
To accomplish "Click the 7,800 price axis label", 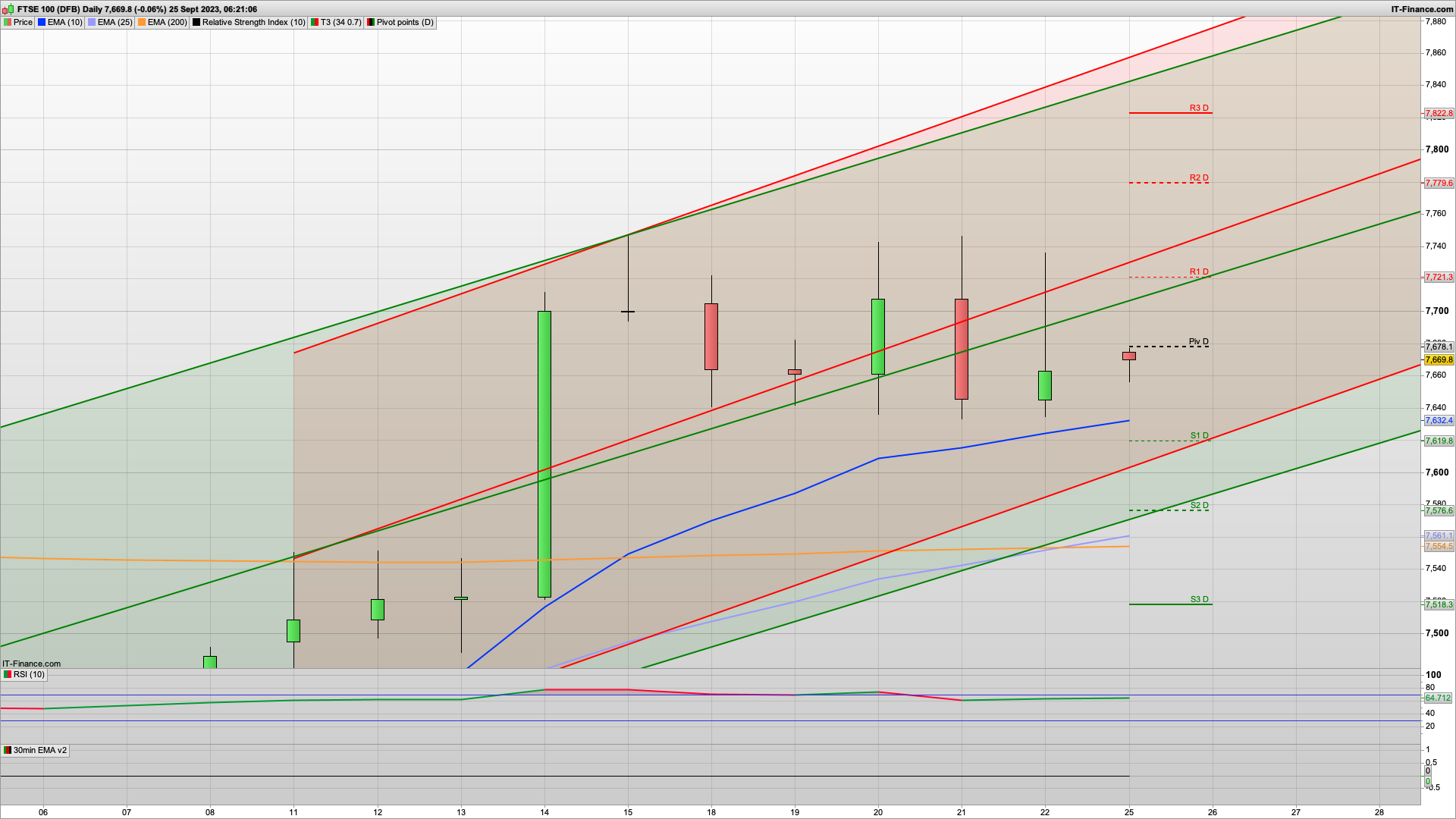I will [x=1437, y=149].
